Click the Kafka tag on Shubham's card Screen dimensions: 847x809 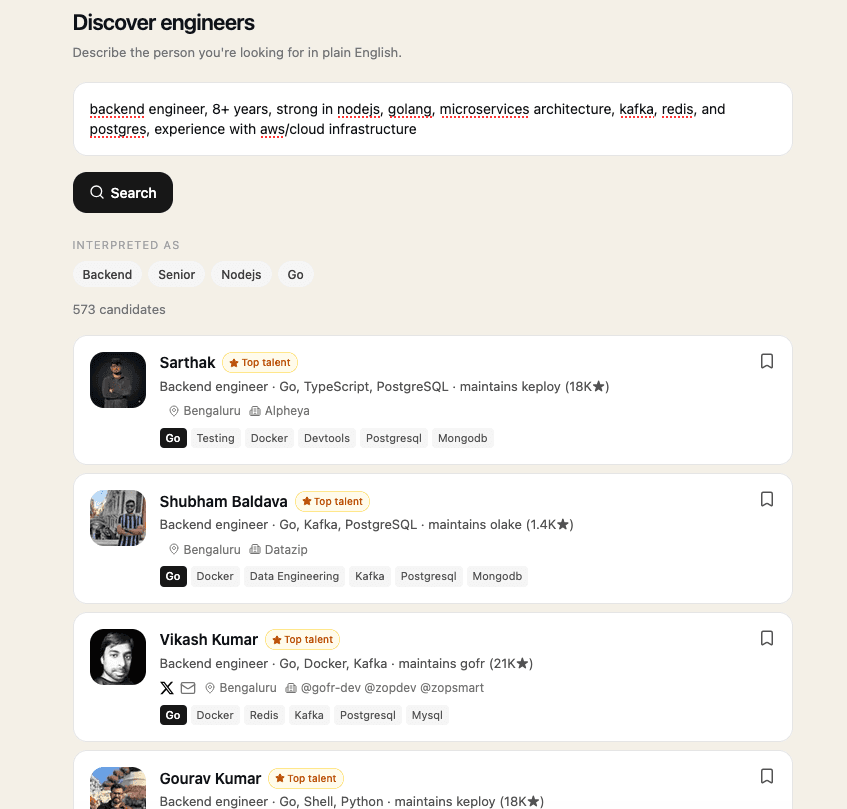(x=369, y=576)
